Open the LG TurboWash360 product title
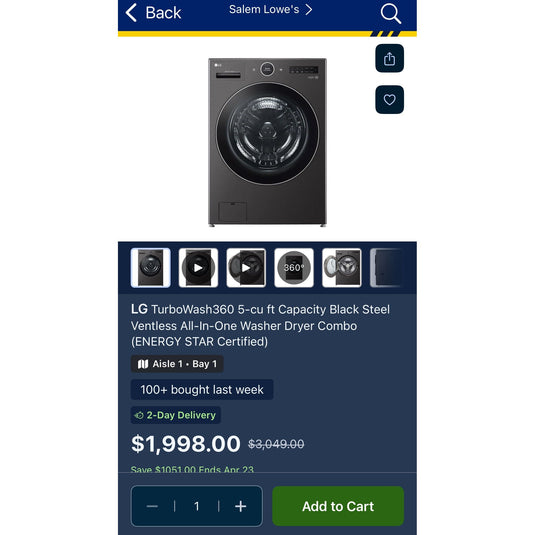Viewport: 535px width, 535px height. [x=260, y=326]
